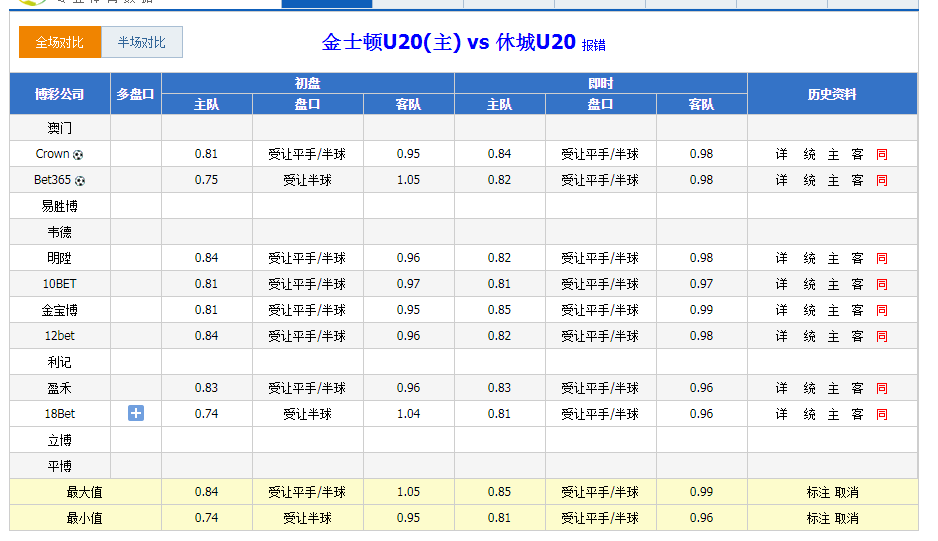Click 最大值 initial away odds 1.05
Viewport: 938px width, 541px height.
[409, 492]
